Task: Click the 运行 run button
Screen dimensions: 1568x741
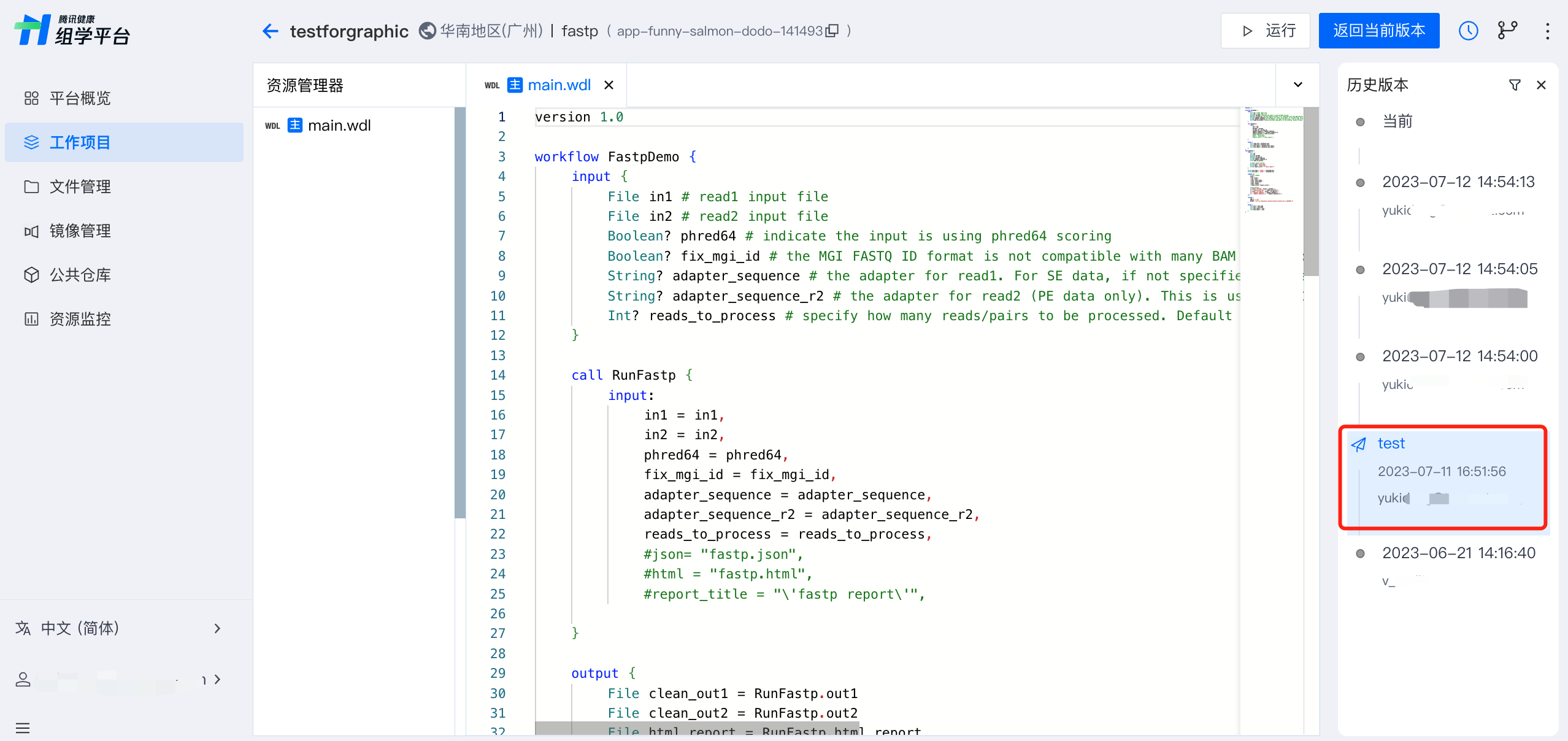Action: point(1266,31)
